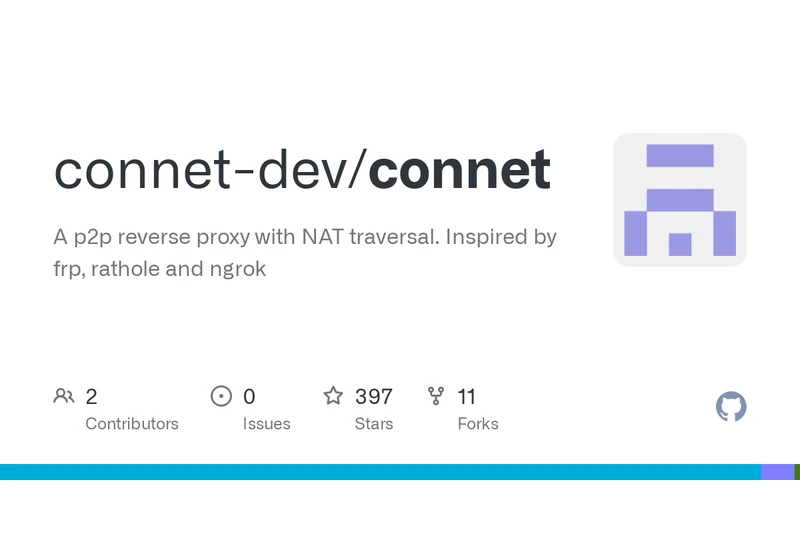Click the repository title connet-dev/connet
Viewport: 800px width, 560px height.
(302, 169)
